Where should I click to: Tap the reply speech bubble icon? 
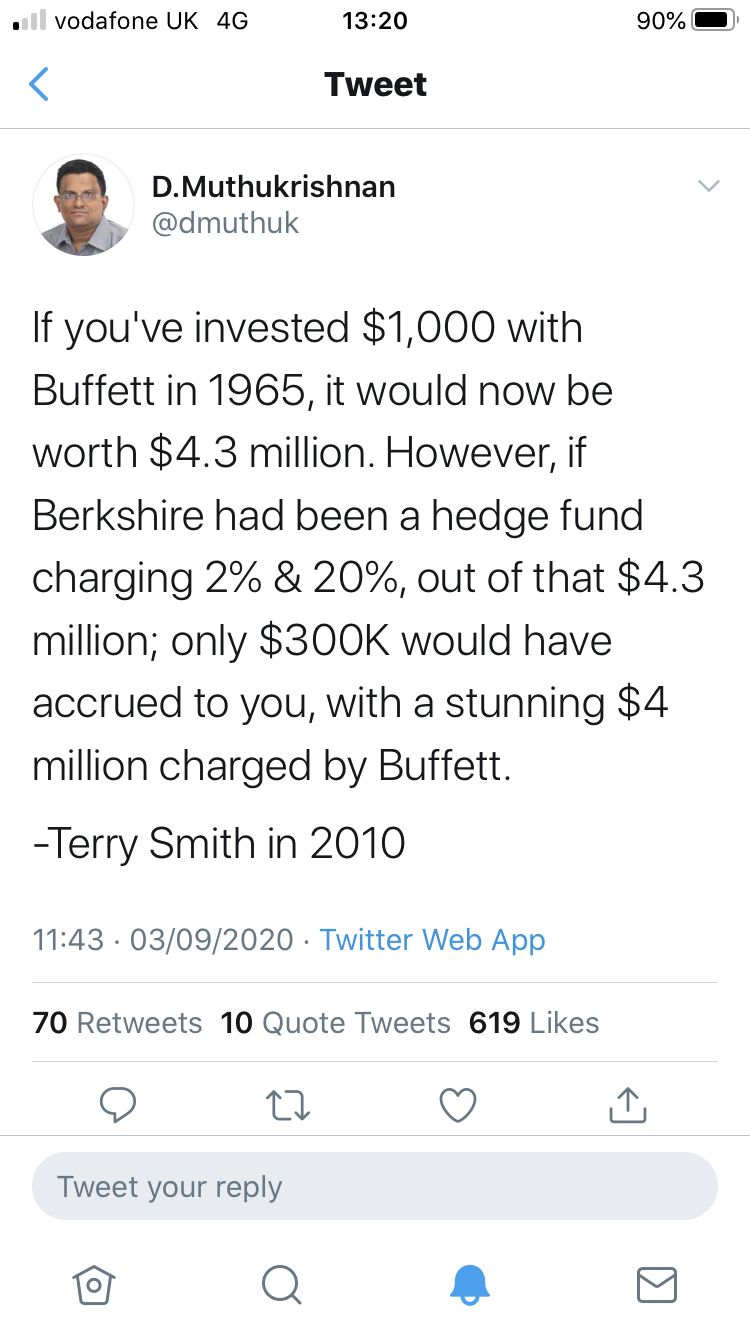118,1104
